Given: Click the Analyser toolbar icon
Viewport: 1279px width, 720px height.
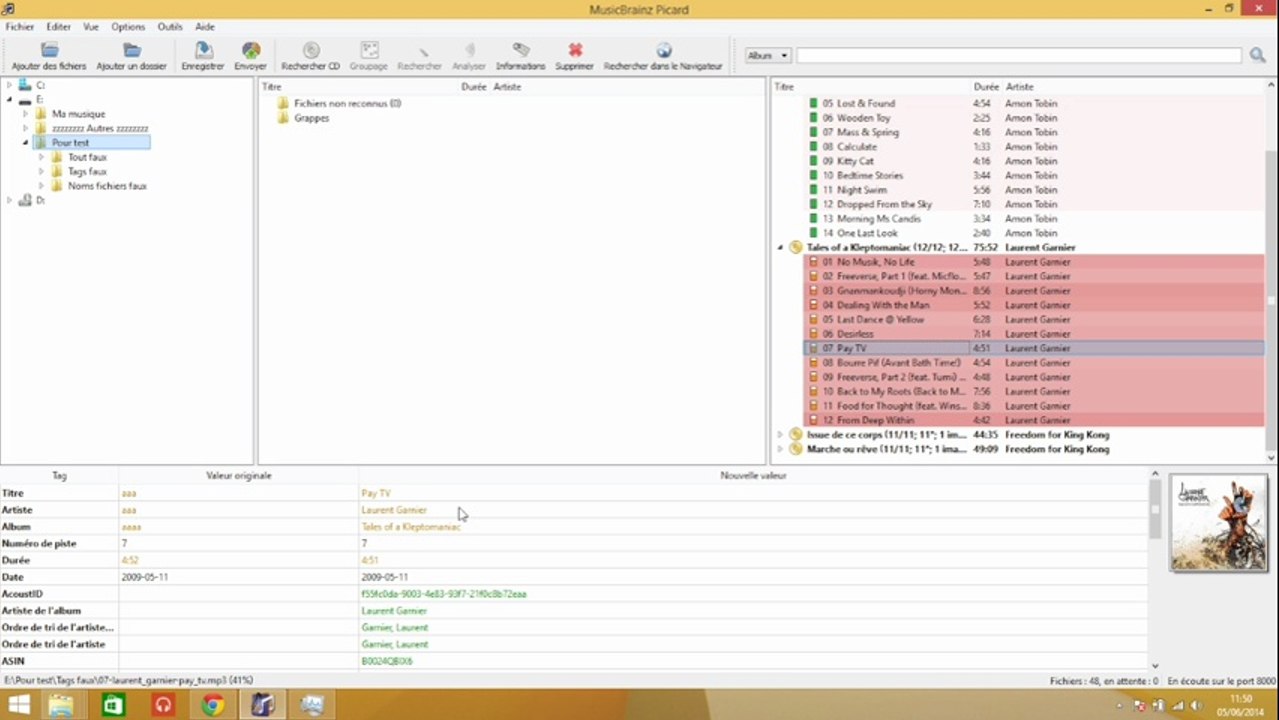Looking at the screenshot, I should pyautogui.click(x=469, y=50).
